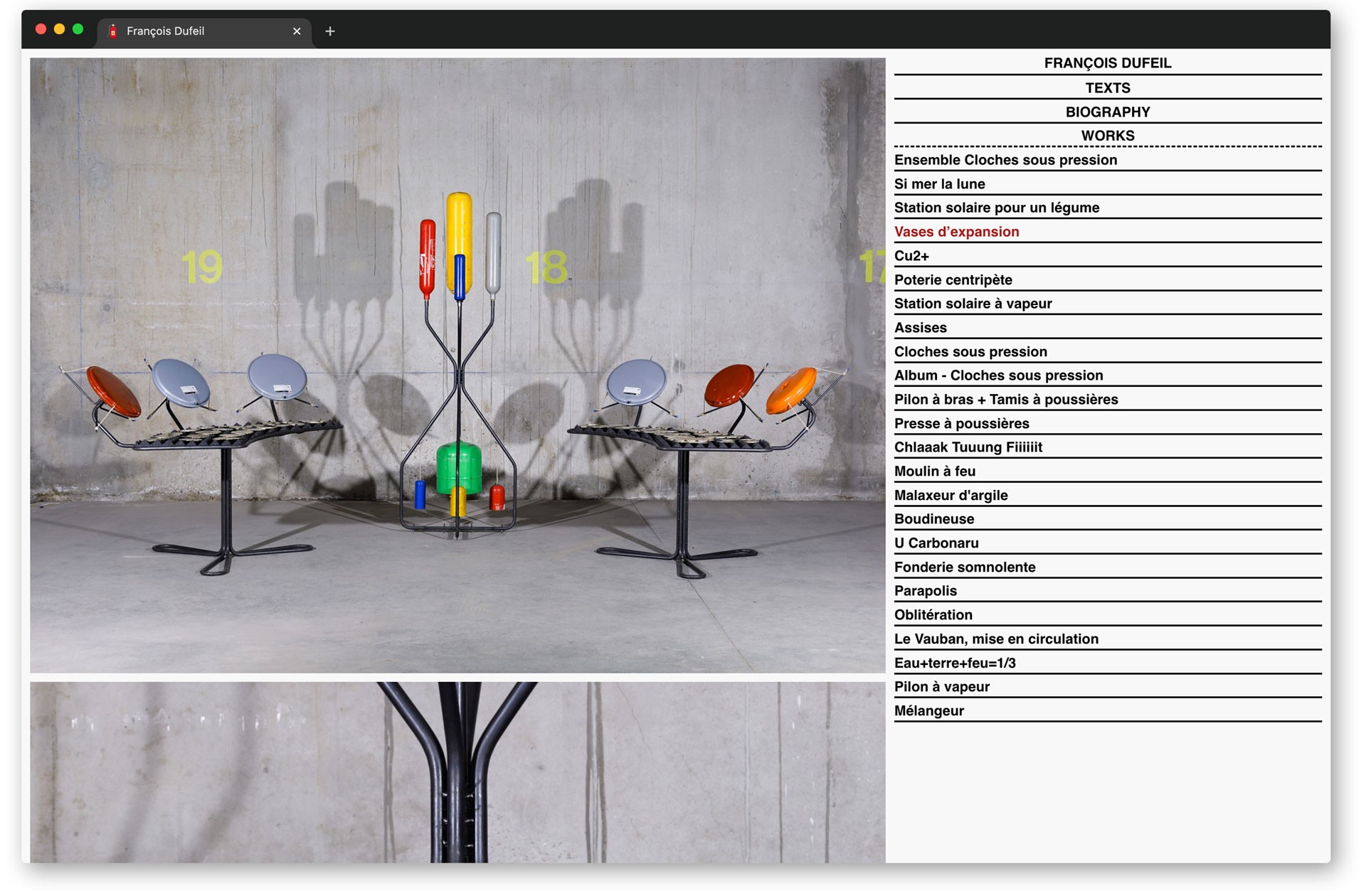Click the green fullscreen window button
This screenshot has width=1366, height=896.
point(78,29)
